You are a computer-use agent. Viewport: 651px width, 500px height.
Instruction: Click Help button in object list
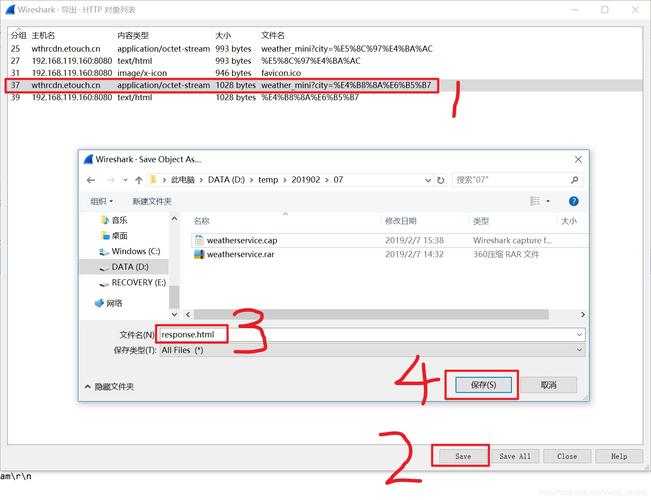click(619, 456)
